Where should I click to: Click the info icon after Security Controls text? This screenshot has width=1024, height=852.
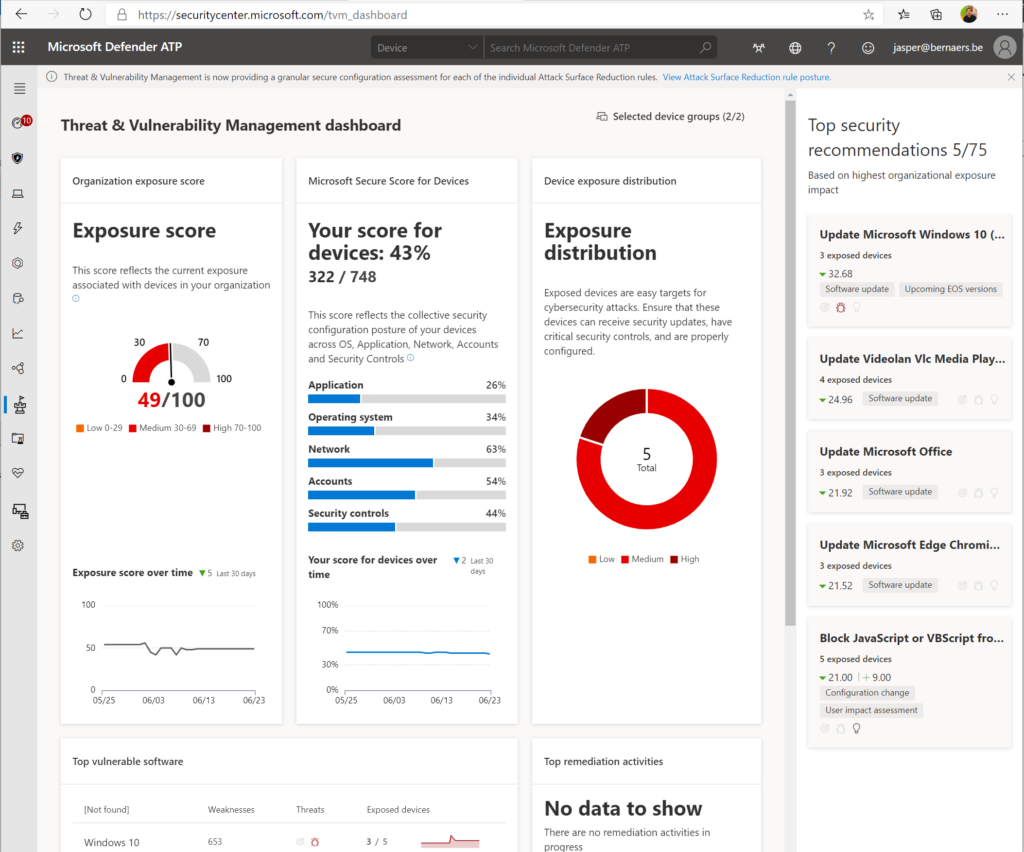(x=410, y=358)
